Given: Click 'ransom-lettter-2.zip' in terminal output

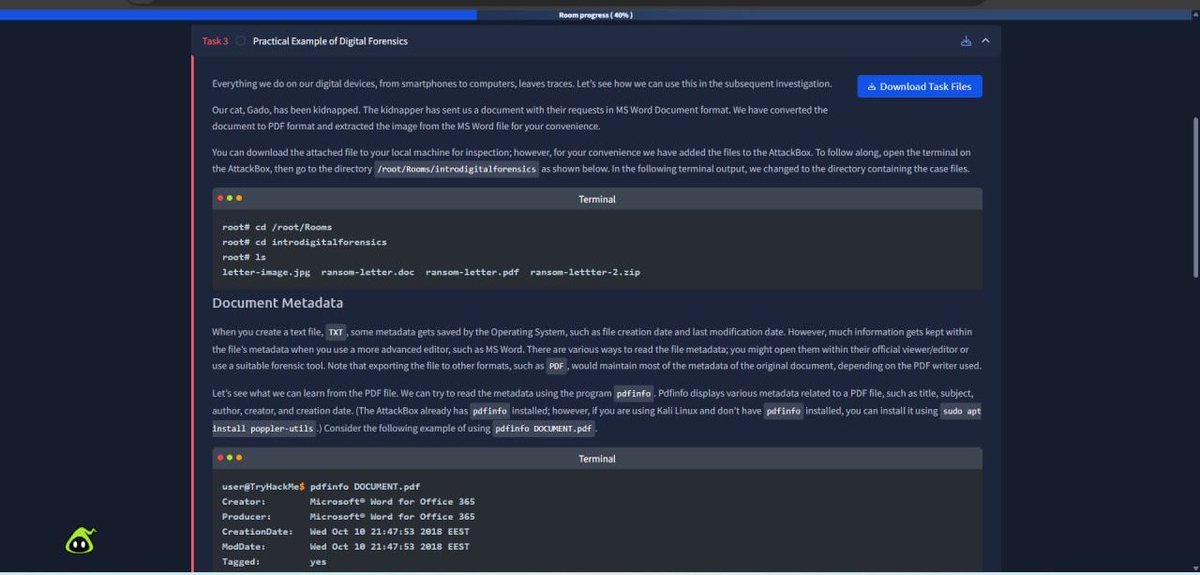Looking at the screenshot, I should pos(585,272).
